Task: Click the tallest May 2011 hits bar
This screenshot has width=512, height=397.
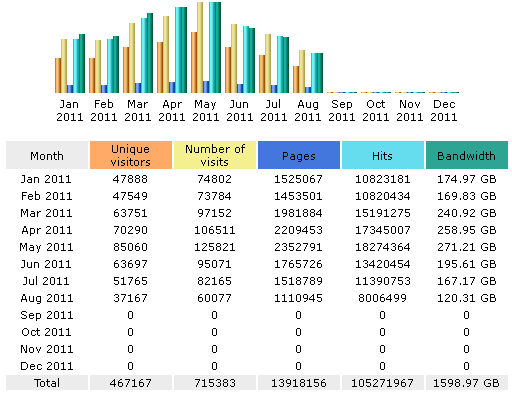Action: coord(212,47)
